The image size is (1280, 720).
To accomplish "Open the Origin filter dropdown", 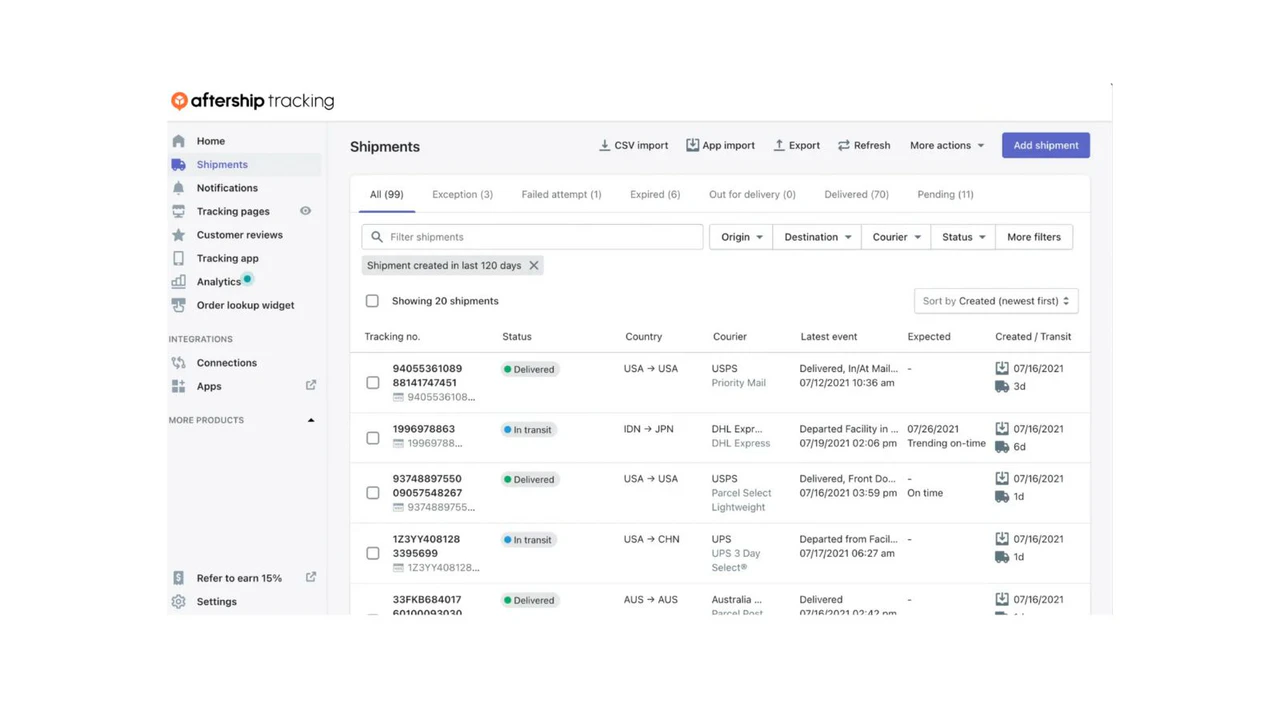I will (x=741, y=237).
